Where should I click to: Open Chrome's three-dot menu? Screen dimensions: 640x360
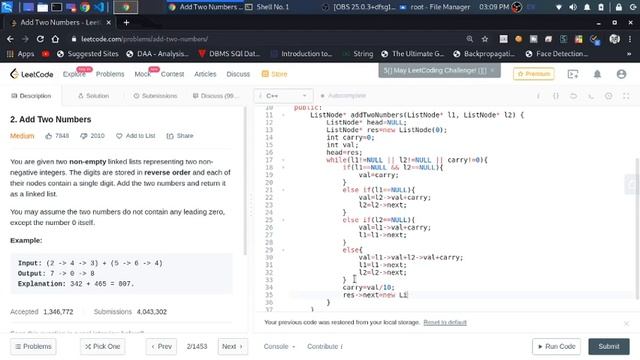pyautogui.click(x=630, y=39)
